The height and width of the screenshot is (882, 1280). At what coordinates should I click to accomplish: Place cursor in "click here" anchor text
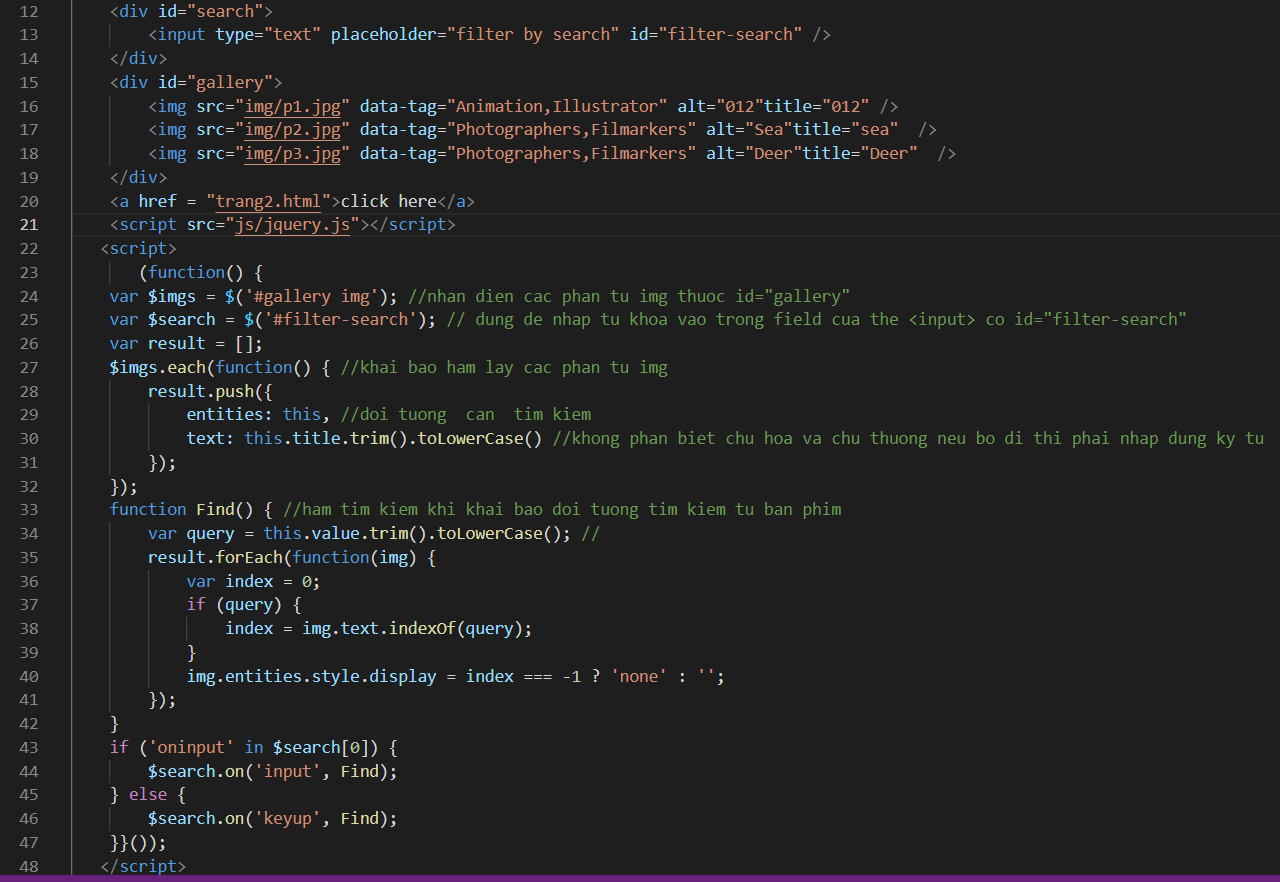coord(389,201)
